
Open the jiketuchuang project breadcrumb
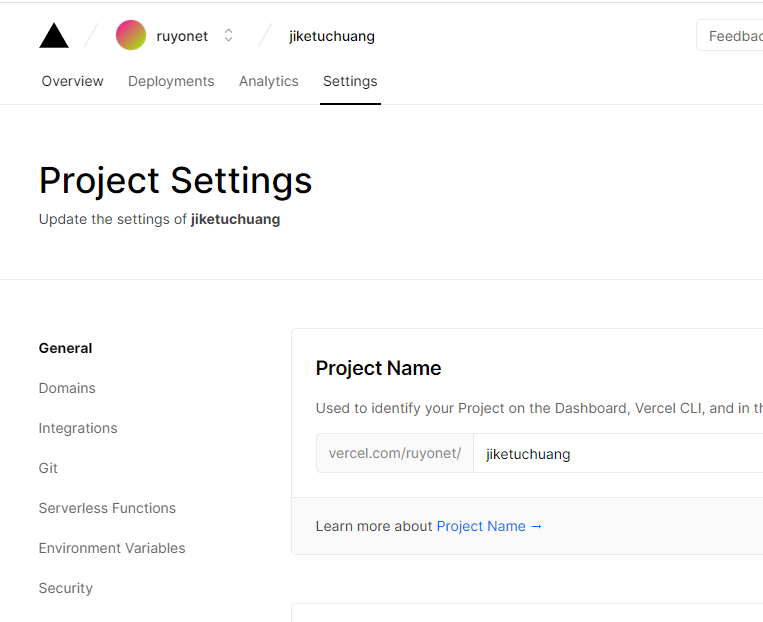332,36
